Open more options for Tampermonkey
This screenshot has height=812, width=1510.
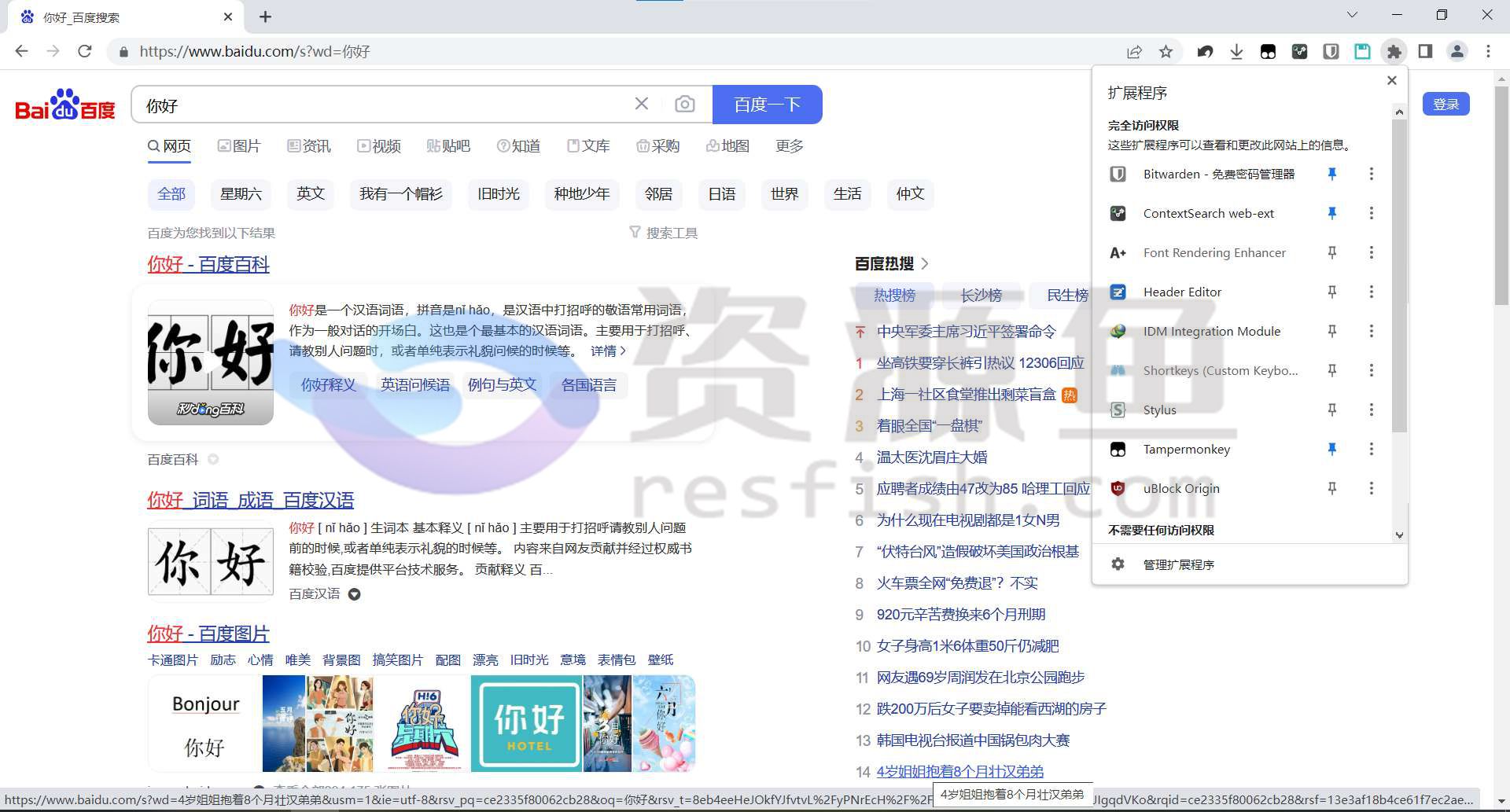[x=1372, y=449]
